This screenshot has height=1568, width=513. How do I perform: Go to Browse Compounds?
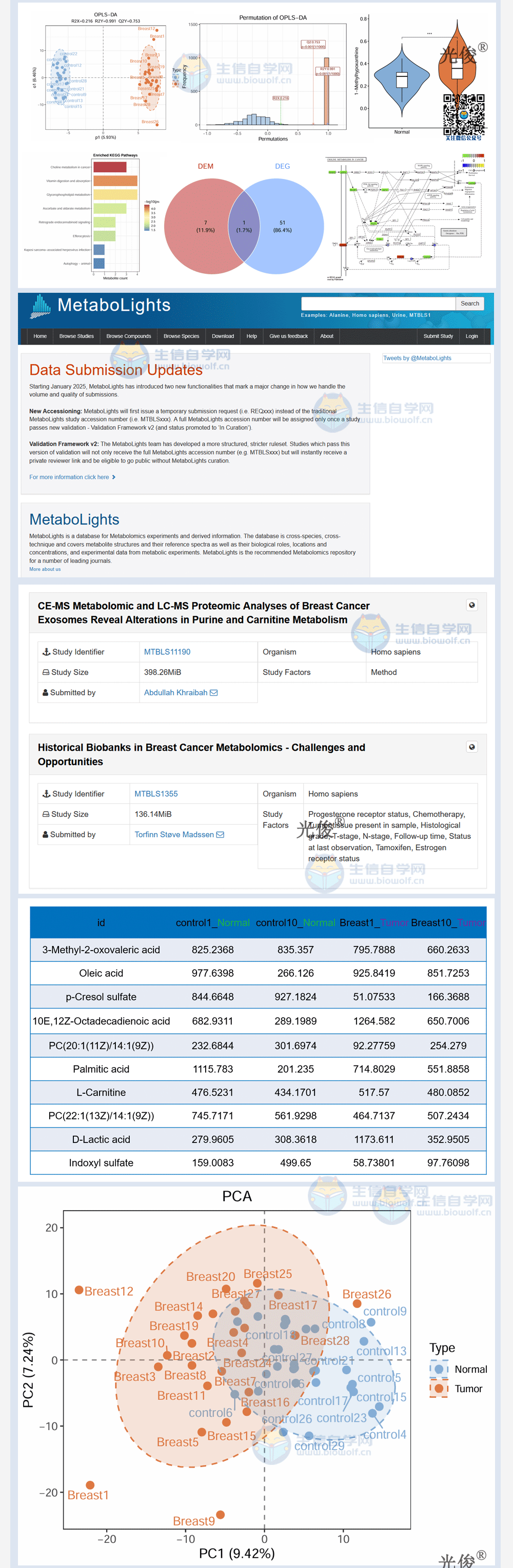coord(129,336)
